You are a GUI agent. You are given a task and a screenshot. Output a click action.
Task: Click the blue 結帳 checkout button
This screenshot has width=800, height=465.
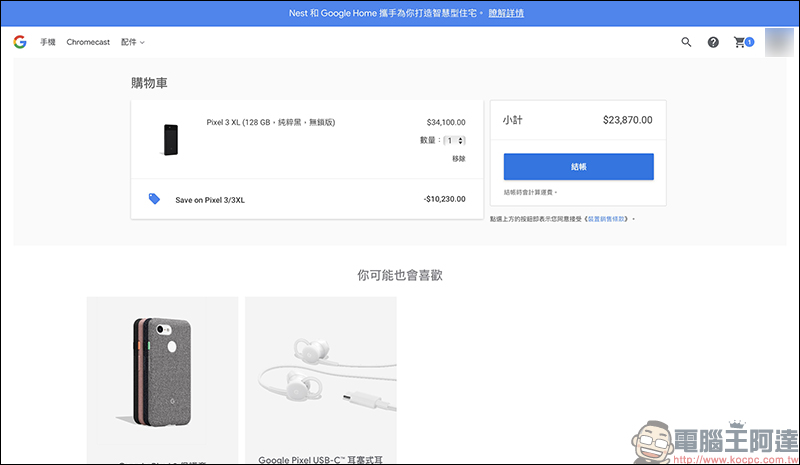click(579, 166)
